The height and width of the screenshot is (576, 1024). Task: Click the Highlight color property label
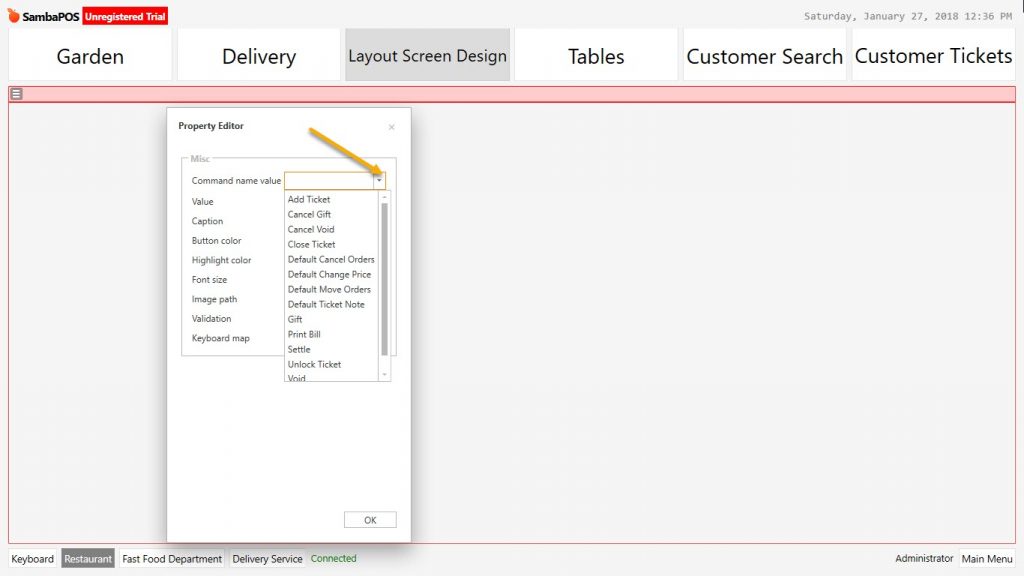point(221,260)
